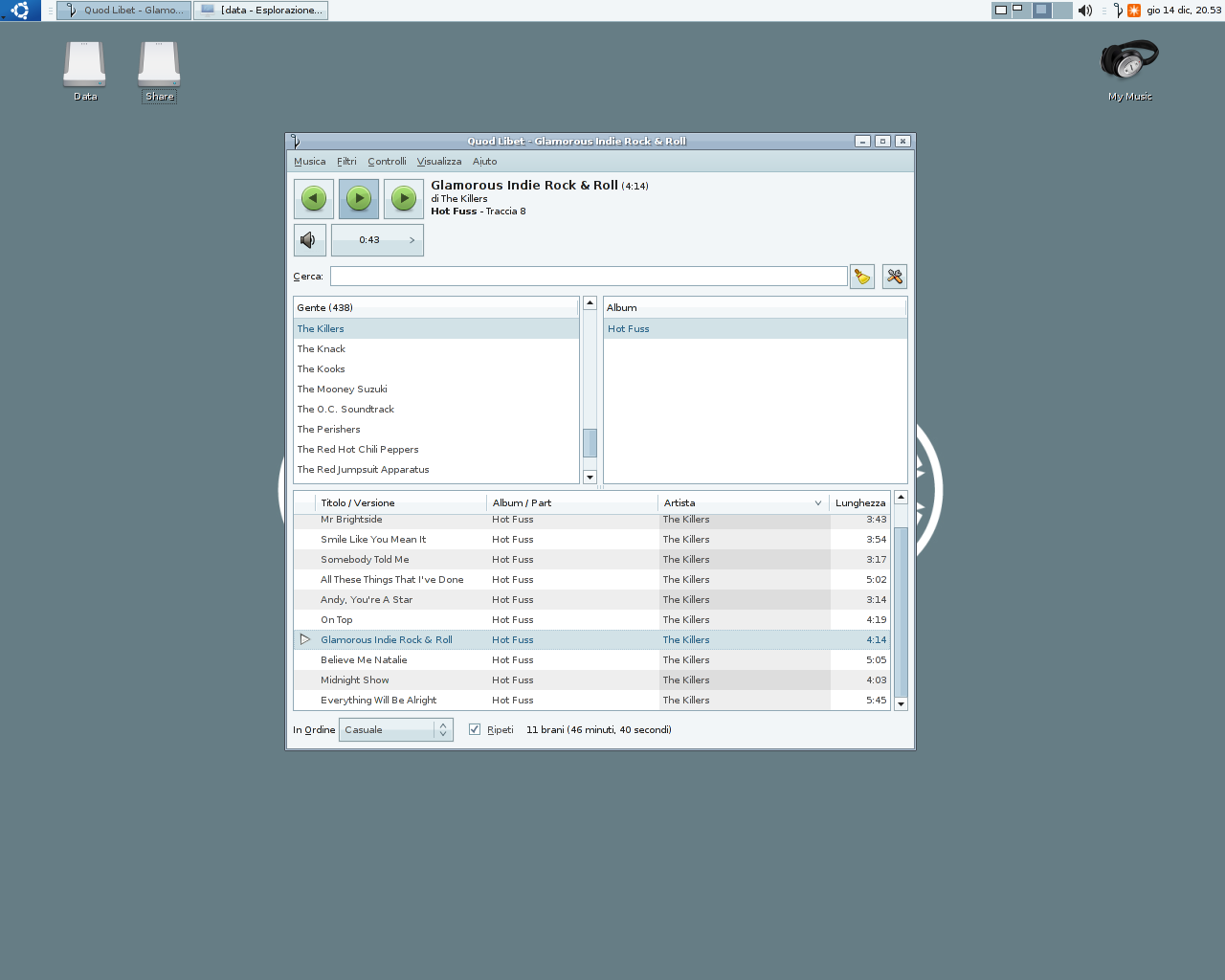Select the song Andy, You're A Star
This screenshot has height=980, width=1225.
(x=591, y=599)
